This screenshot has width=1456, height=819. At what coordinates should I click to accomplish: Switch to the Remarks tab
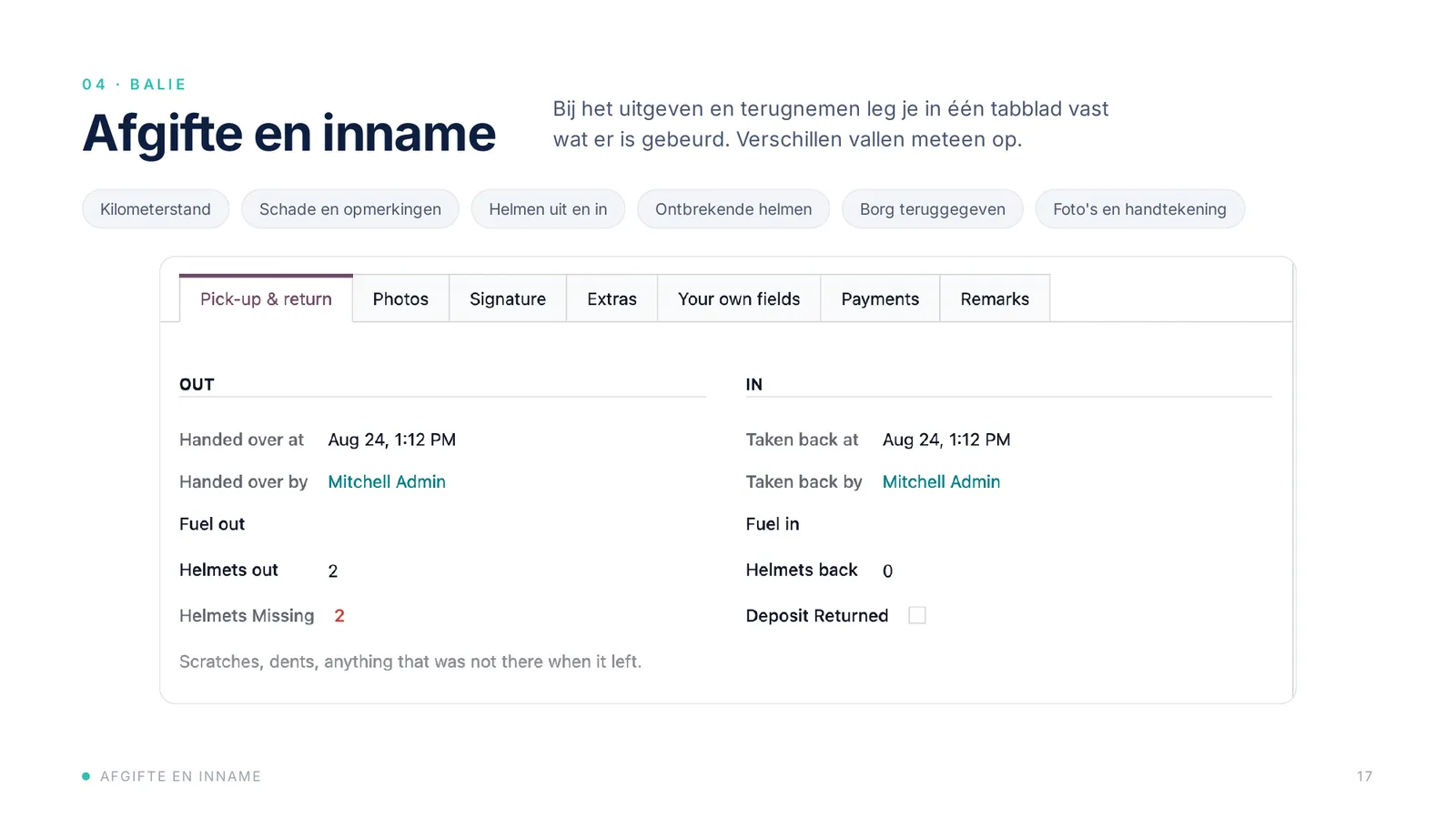point(995,298)
